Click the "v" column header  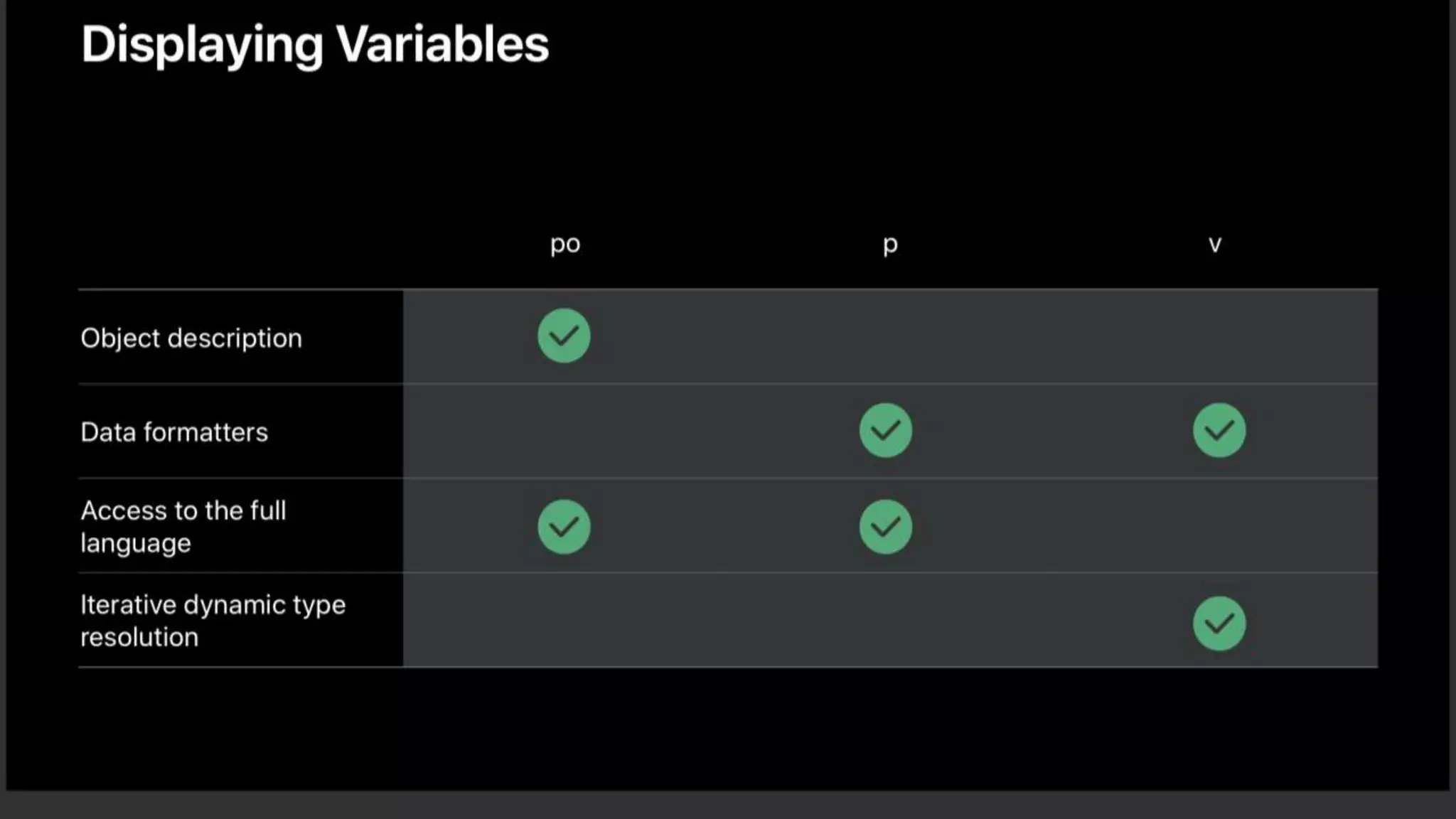tap(1215, 245)
